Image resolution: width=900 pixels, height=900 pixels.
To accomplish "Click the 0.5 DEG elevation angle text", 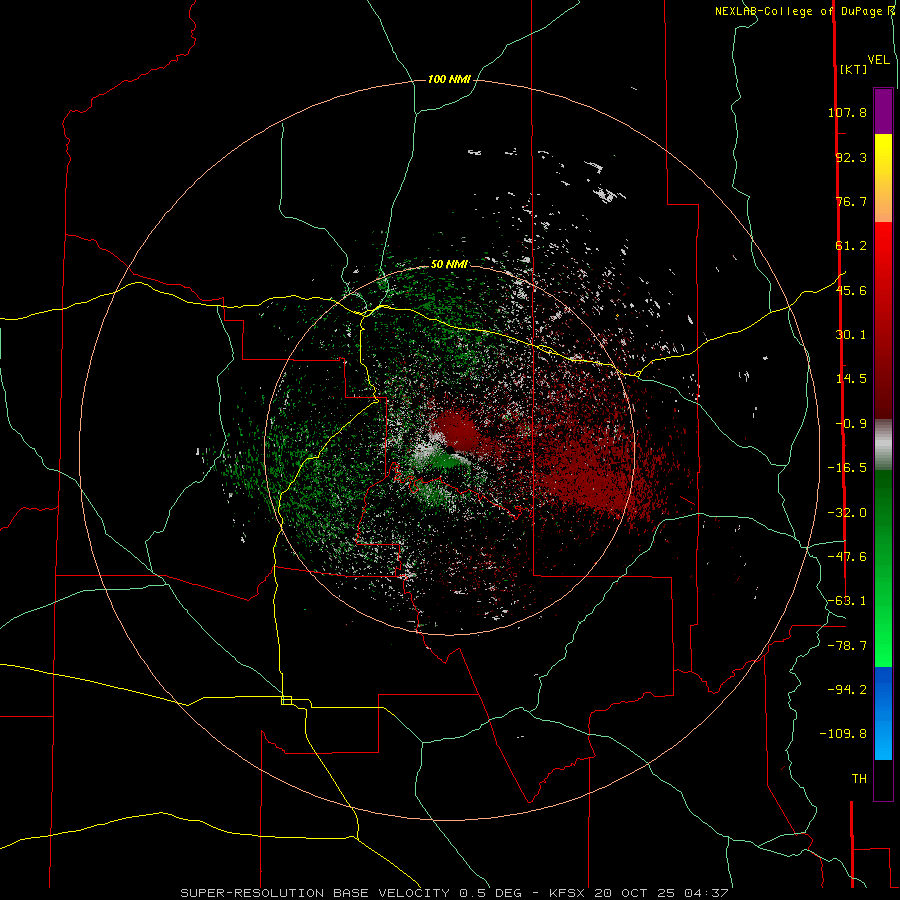I will (x=490, y=893).
